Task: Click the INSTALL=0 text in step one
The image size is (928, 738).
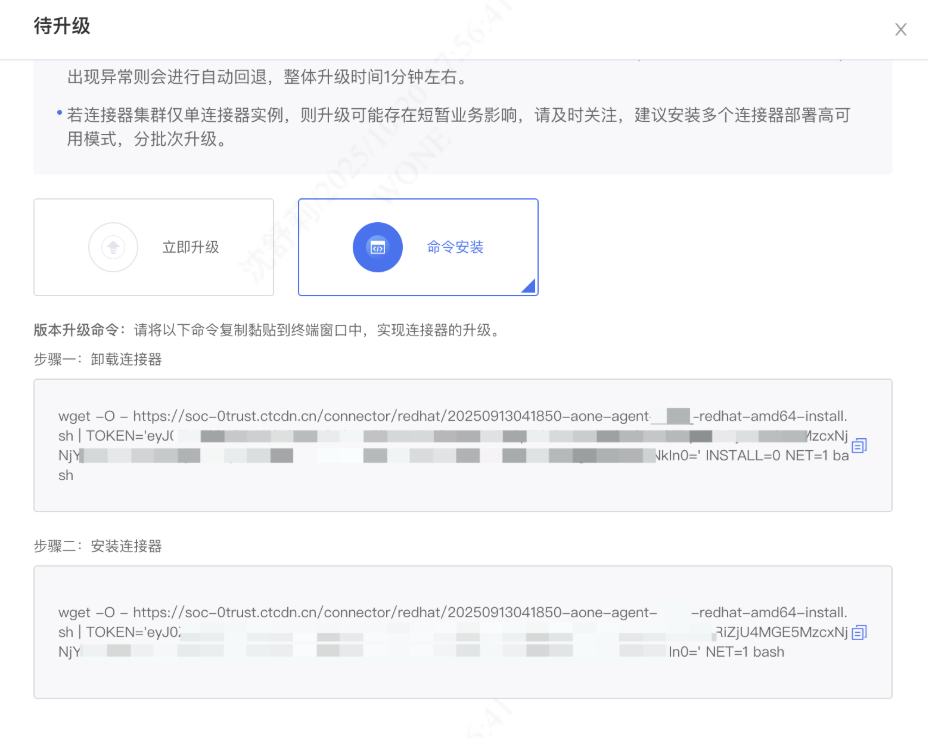Action: (742, 456)
